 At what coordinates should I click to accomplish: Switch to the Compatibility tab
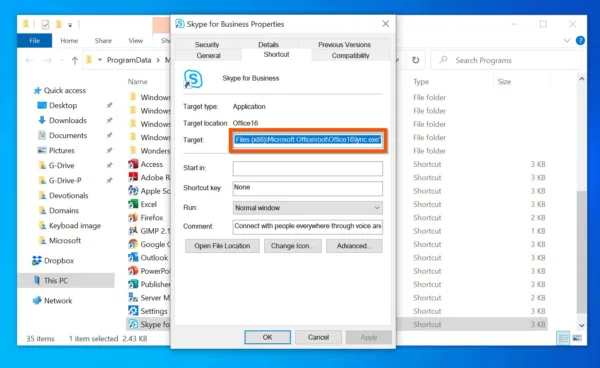[351, 55]
